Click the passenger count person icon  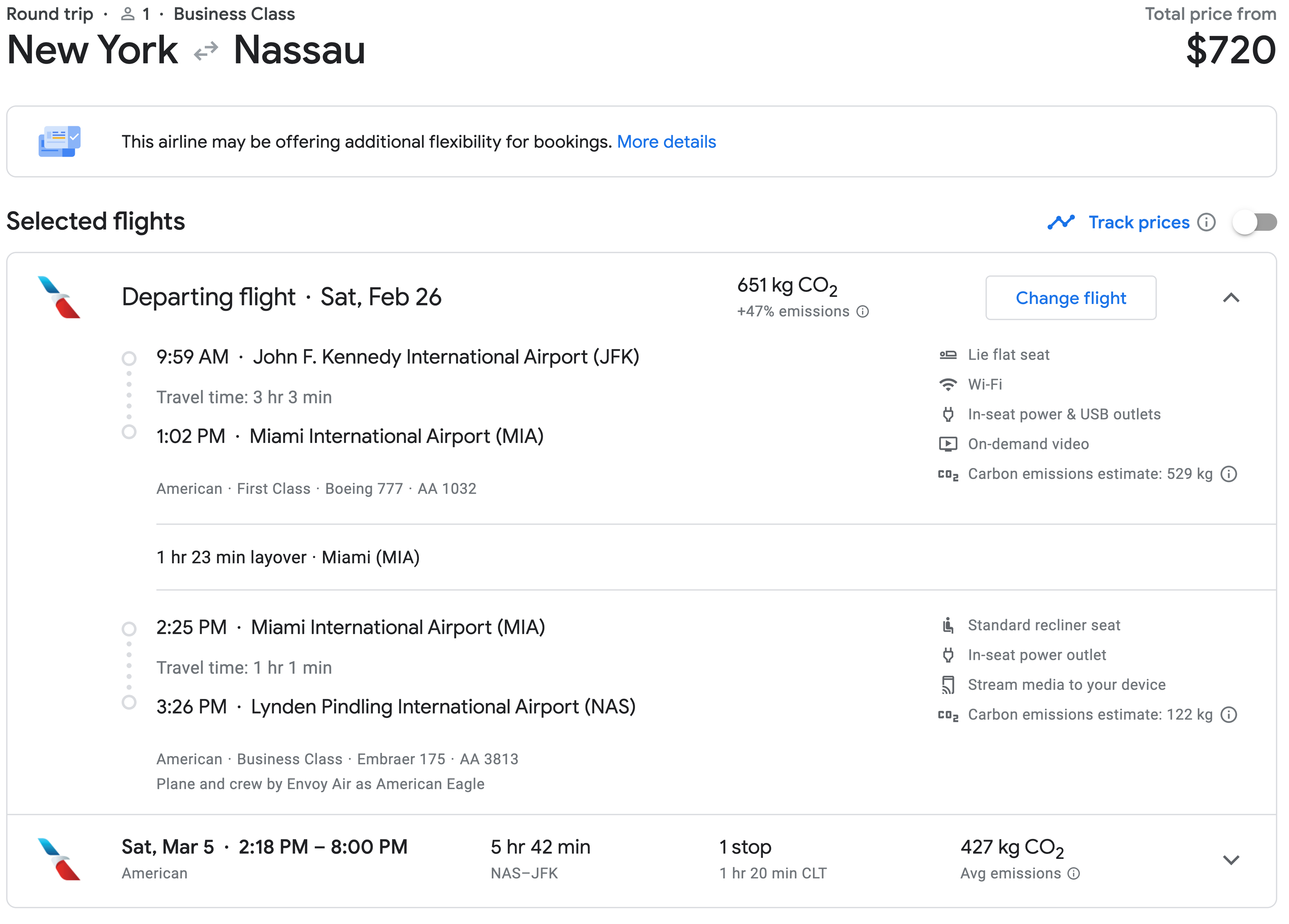click(128, 14)
